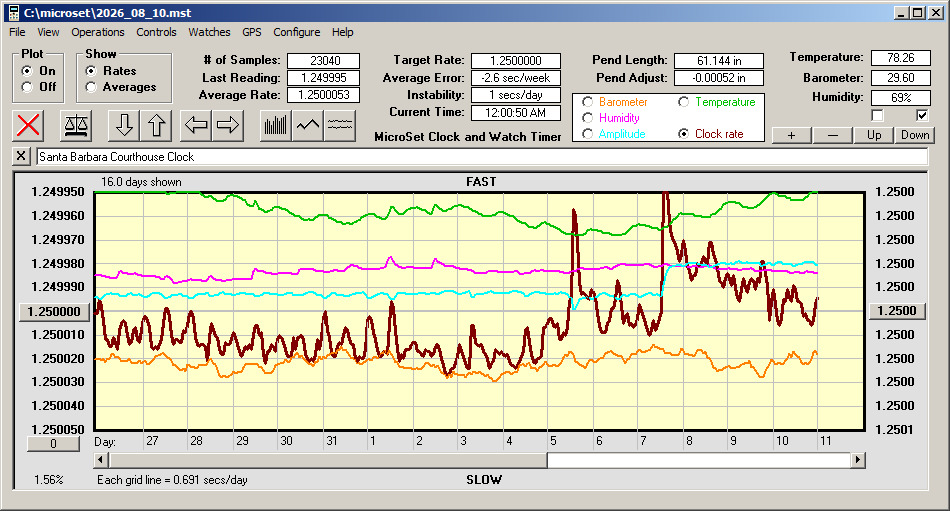
Task: Untick the checked box under Humidity
Action: click(922, 115)
